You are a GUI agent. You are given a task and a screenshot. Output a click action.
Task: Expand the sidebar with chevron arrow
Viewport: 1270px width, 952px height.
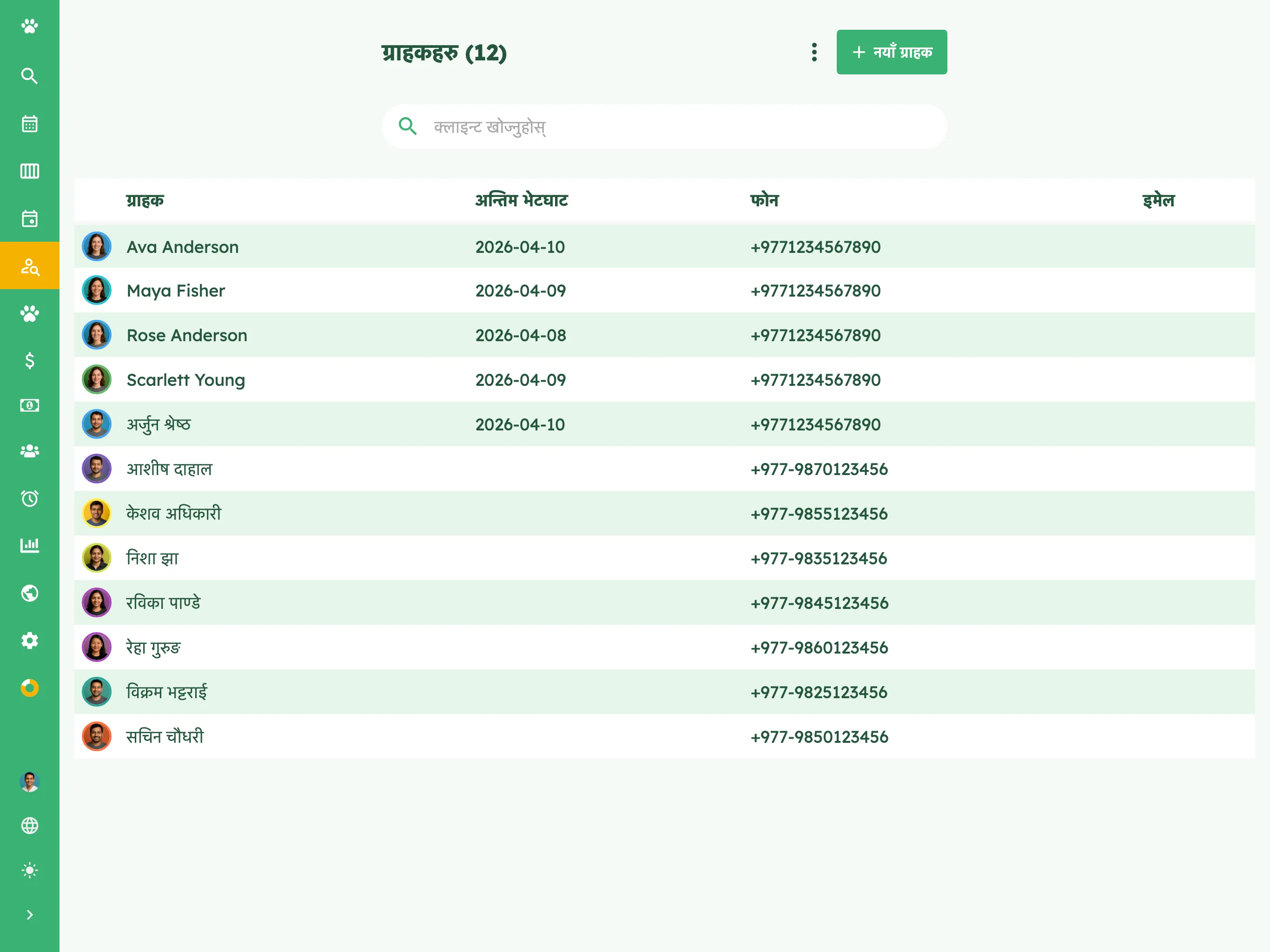point(29,915)
